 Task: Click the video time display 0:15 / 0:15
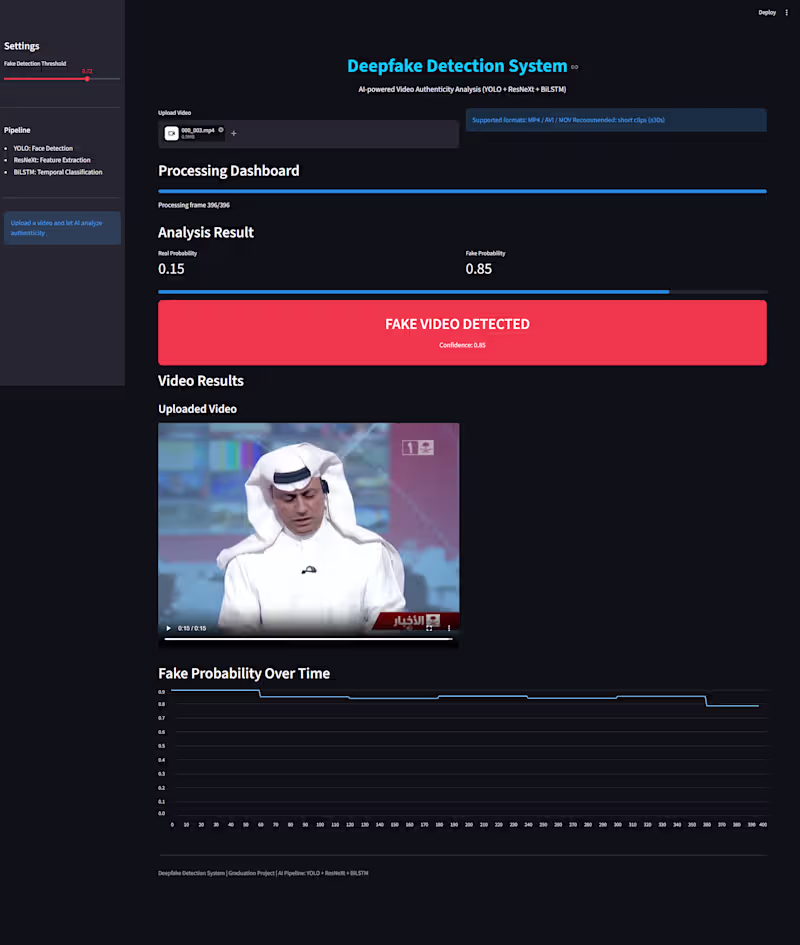click(192, 628)
